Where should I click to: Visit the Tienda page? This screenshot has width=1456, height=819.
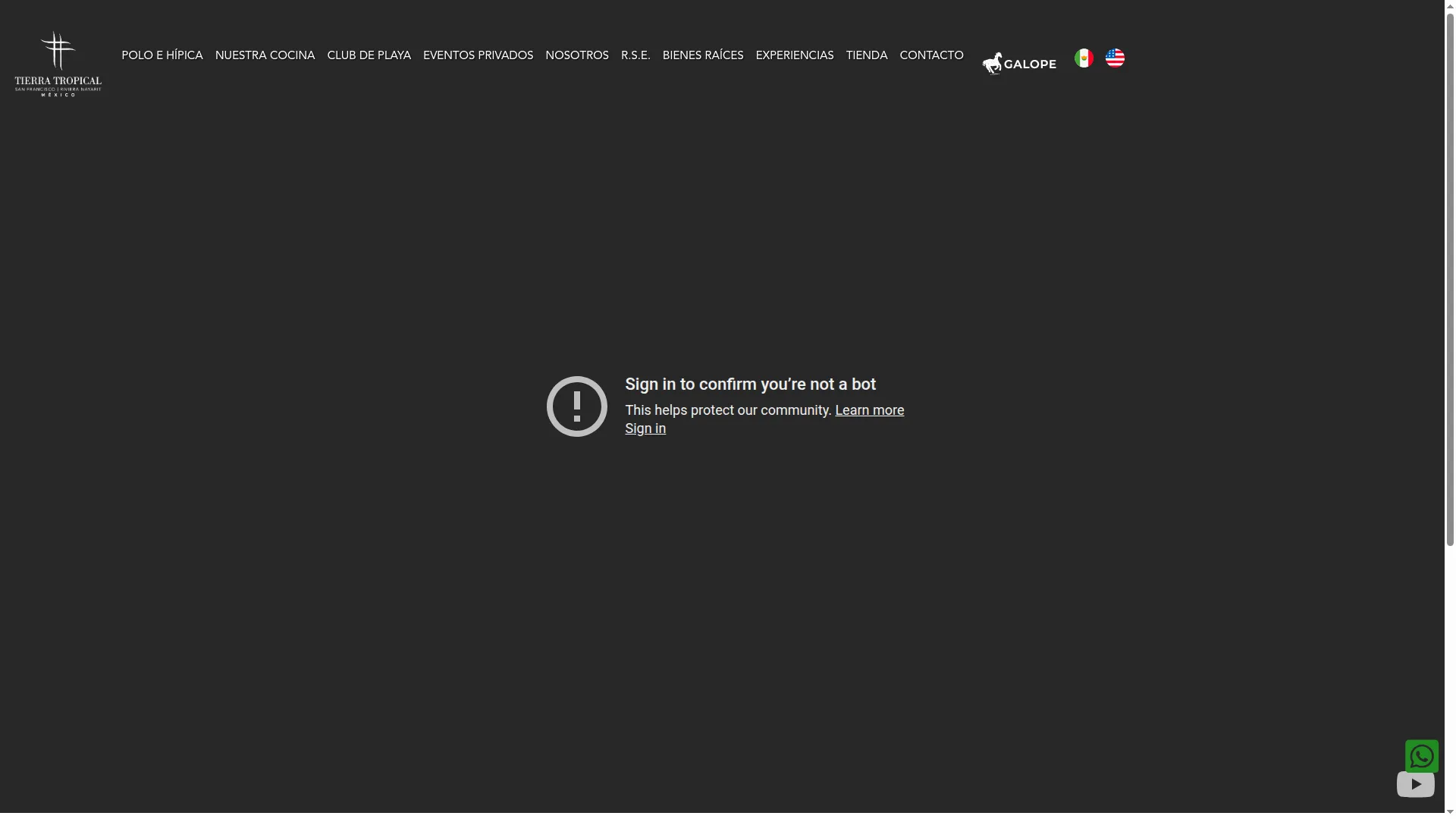866,55
